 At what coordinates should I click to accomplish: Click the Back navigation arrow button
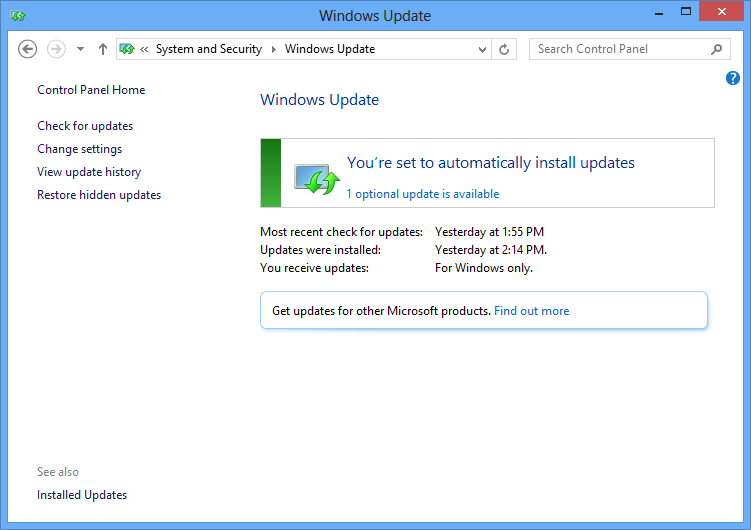tap(28, 49)
